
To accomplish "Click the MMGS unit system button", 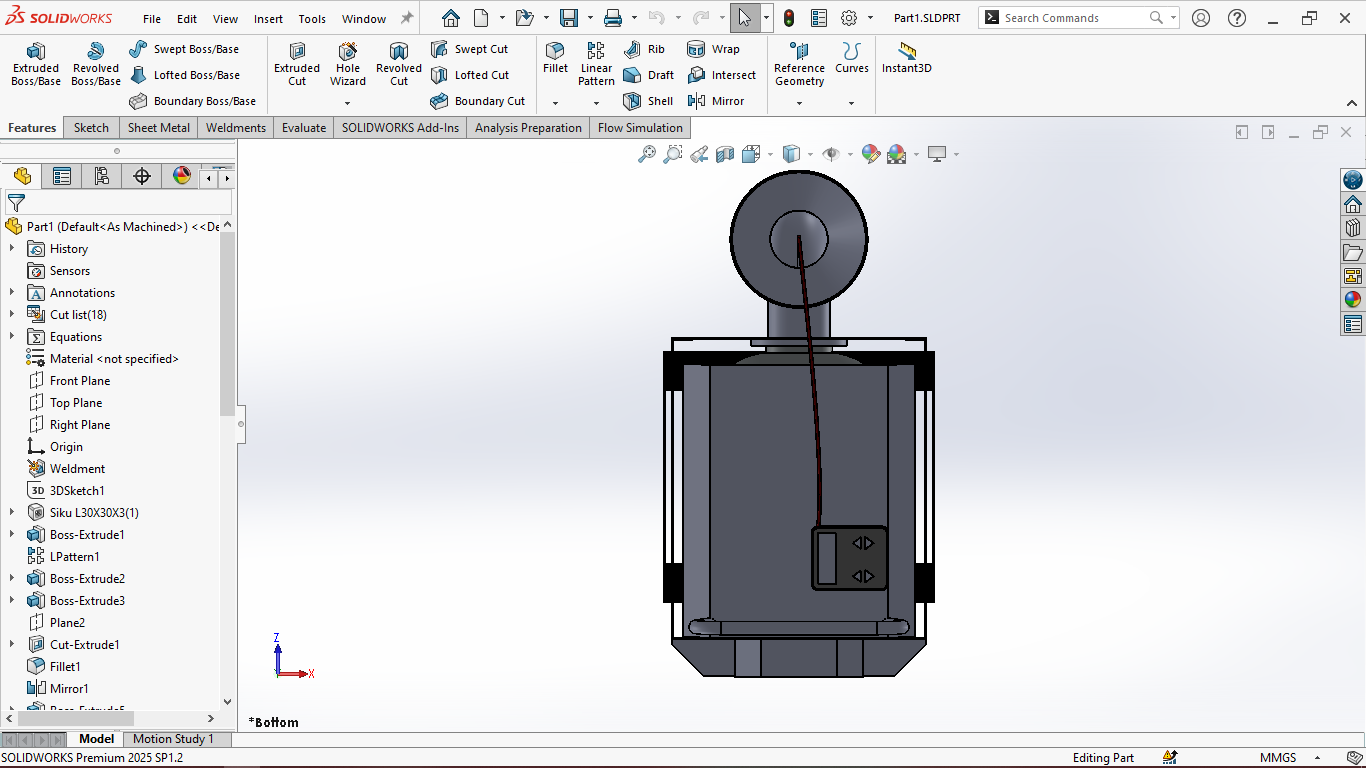I will pyautogui.click(x=1278, y=758).
